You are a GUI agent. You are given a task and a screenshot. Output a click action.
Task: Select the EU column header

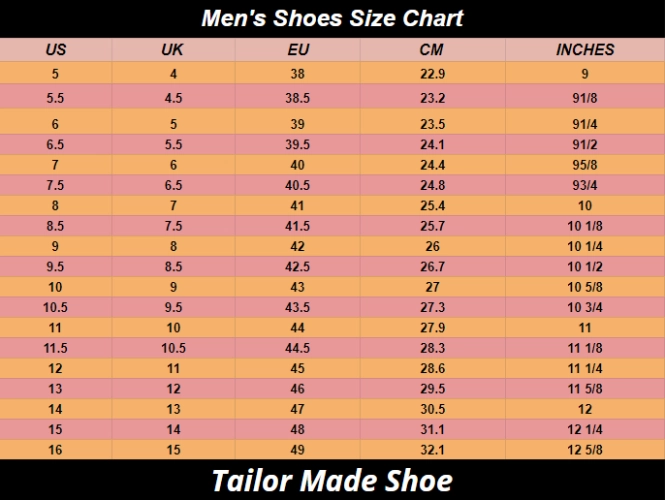[297, 49]
